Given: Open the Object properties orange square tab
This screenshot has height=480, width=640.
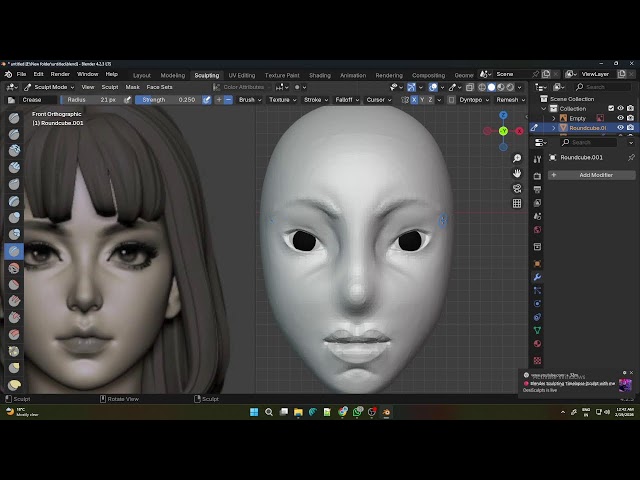Looking at the screenshot, I should (x=537, y=264).
